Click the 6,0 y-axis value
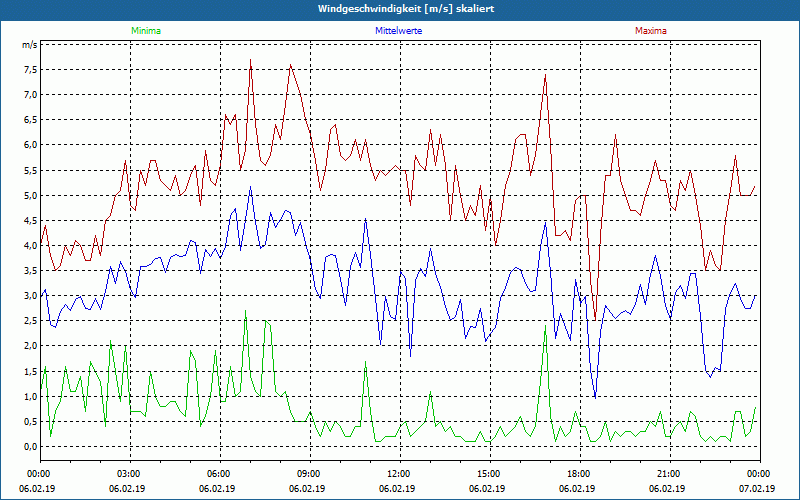Image resolution: width=800 pixels, height=500 pixels. point(31,145)
